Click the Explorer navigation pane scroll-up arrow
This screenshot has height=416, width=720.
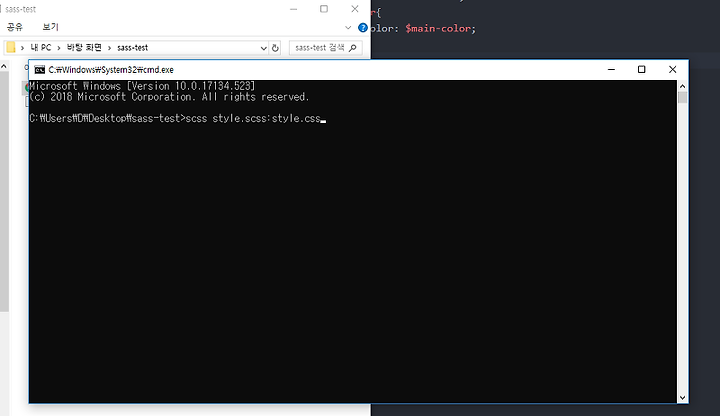pyautogui.click(x=4, y=67)
